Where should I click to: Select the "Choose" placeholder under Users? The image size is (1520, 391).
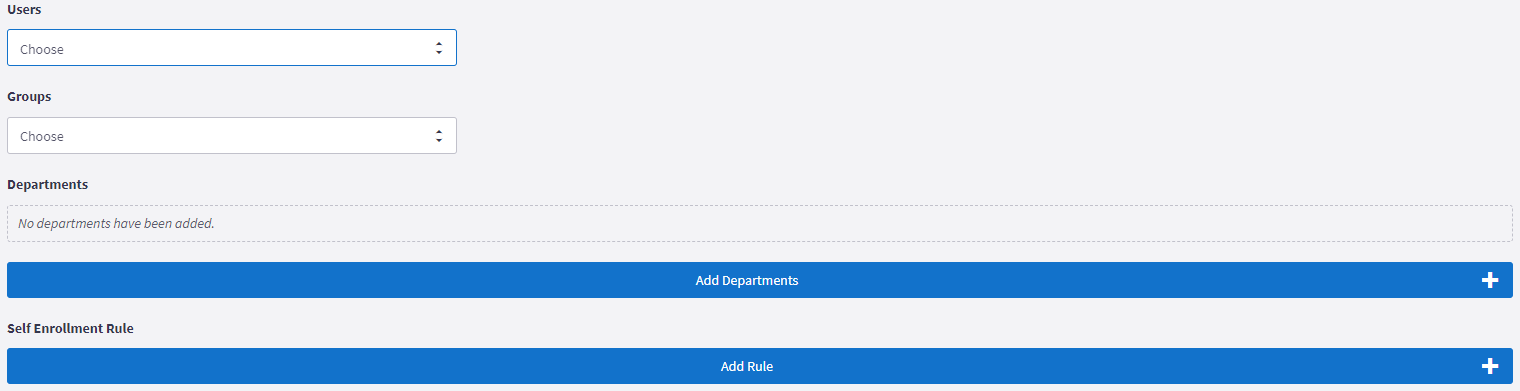pyautogui.click(x=42, y=49)
